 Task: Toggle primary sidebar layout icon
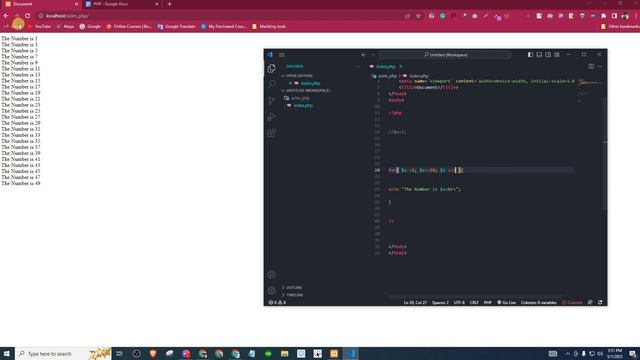tap(530, 55)
